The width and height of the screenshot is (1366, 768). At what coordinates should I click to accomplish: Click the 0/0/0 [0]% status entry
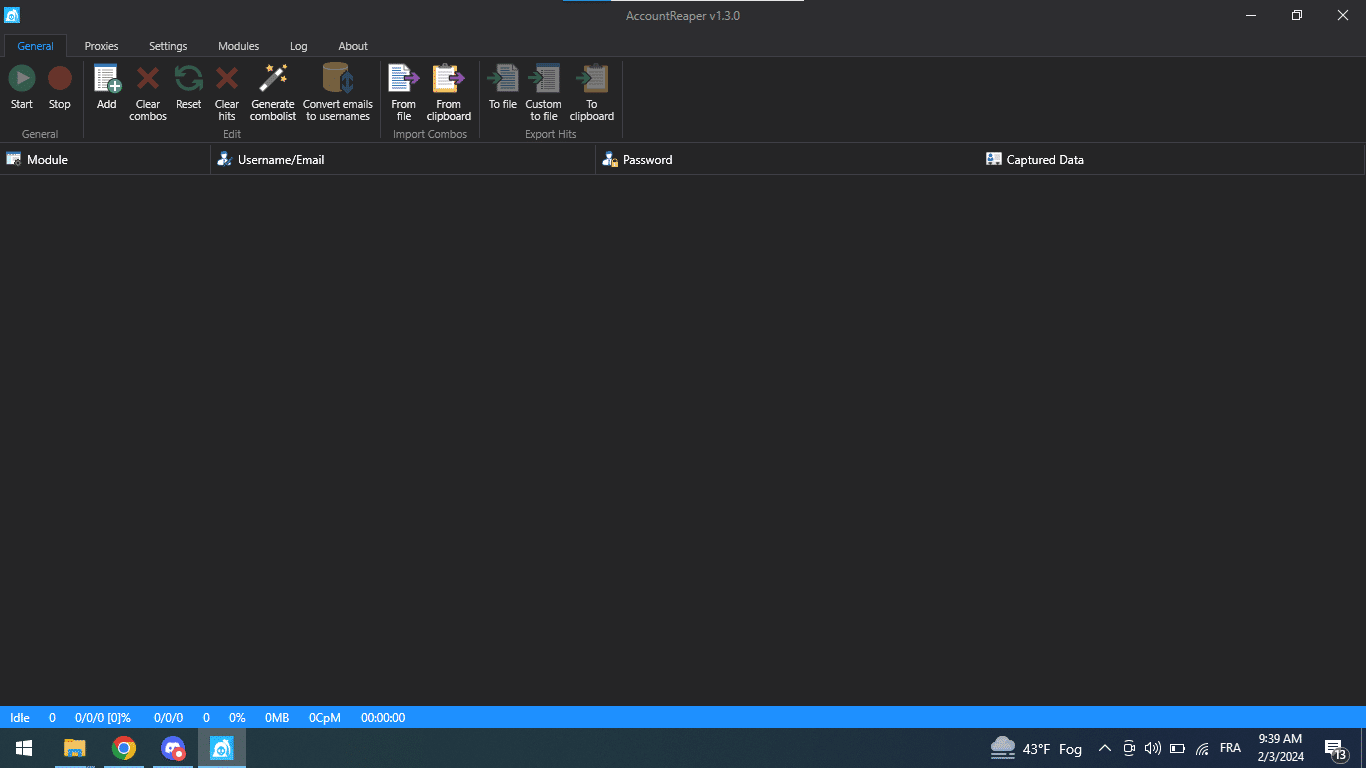coord(103,718)
